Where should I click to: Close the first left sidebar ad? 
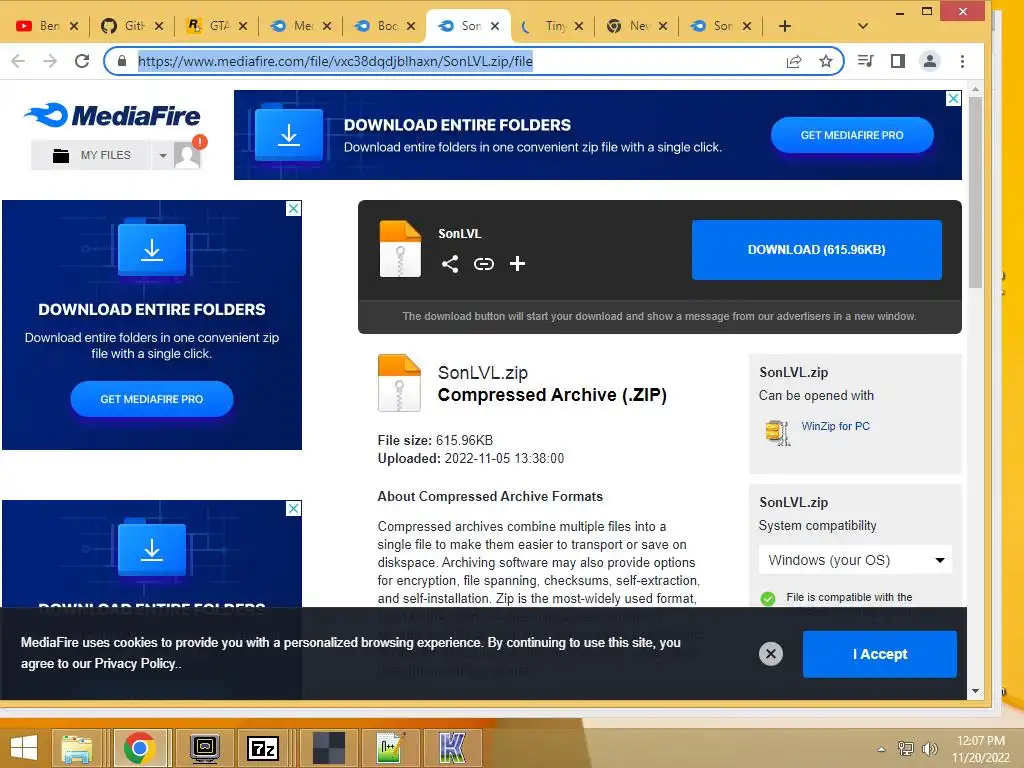coord(294,208)
